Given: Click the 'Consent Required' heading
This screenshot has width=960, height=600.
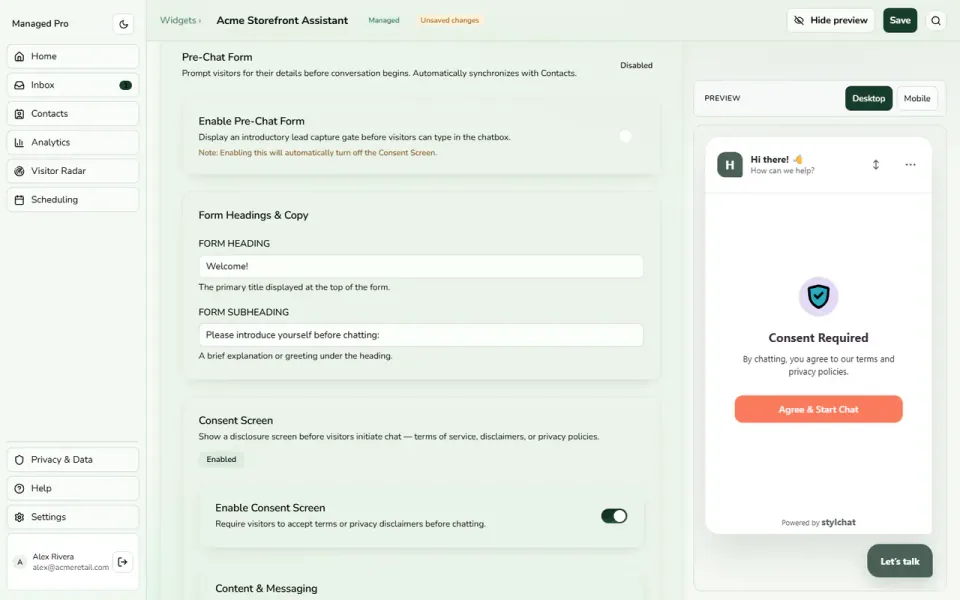Looking at the screenshot, I should click(x=818, y=338).
